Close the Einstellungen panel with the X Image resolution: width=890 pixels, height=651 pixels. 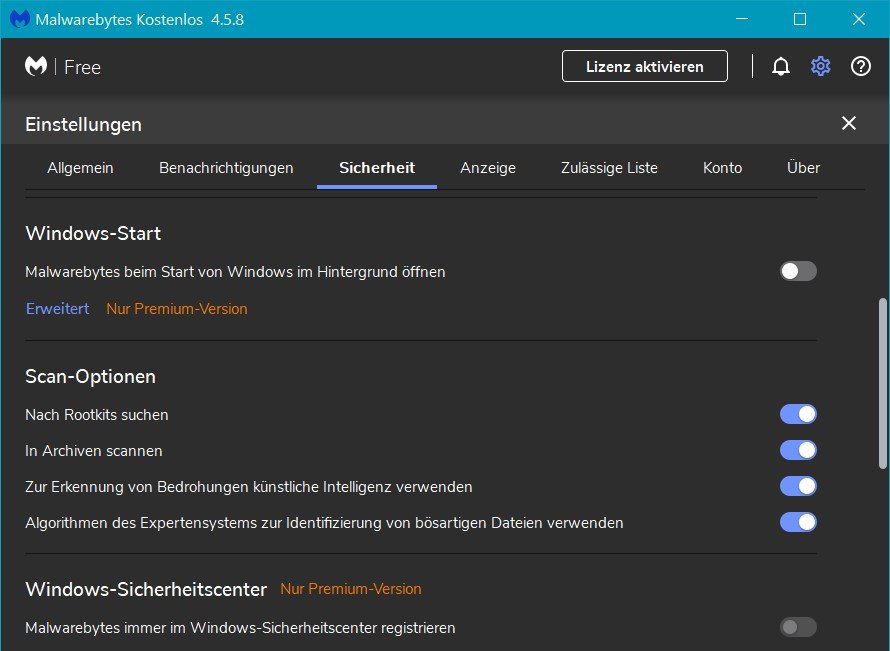tap(849, 123)
